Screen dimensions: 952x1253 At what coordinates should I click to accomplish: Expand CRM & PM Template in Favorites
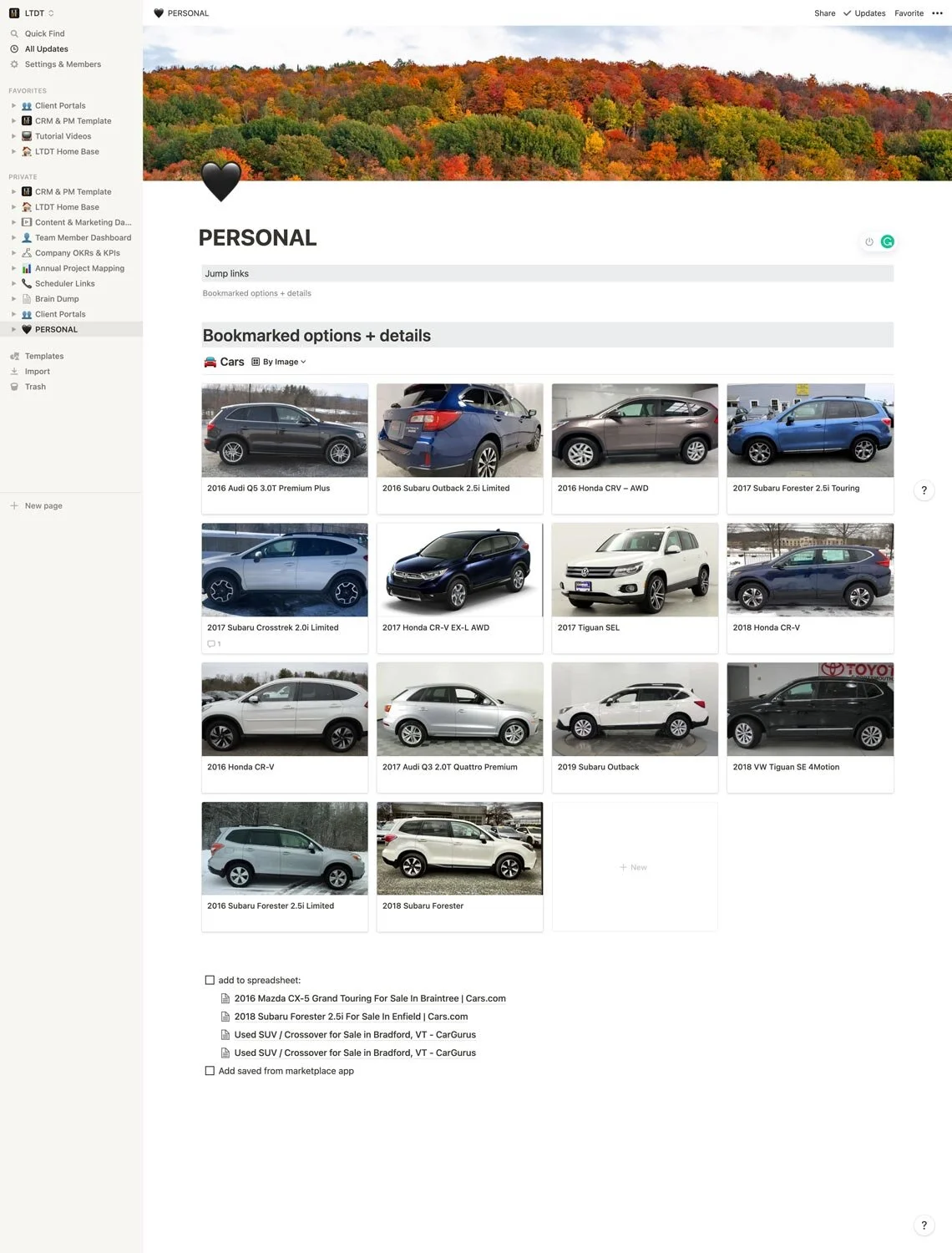[13, 121]
